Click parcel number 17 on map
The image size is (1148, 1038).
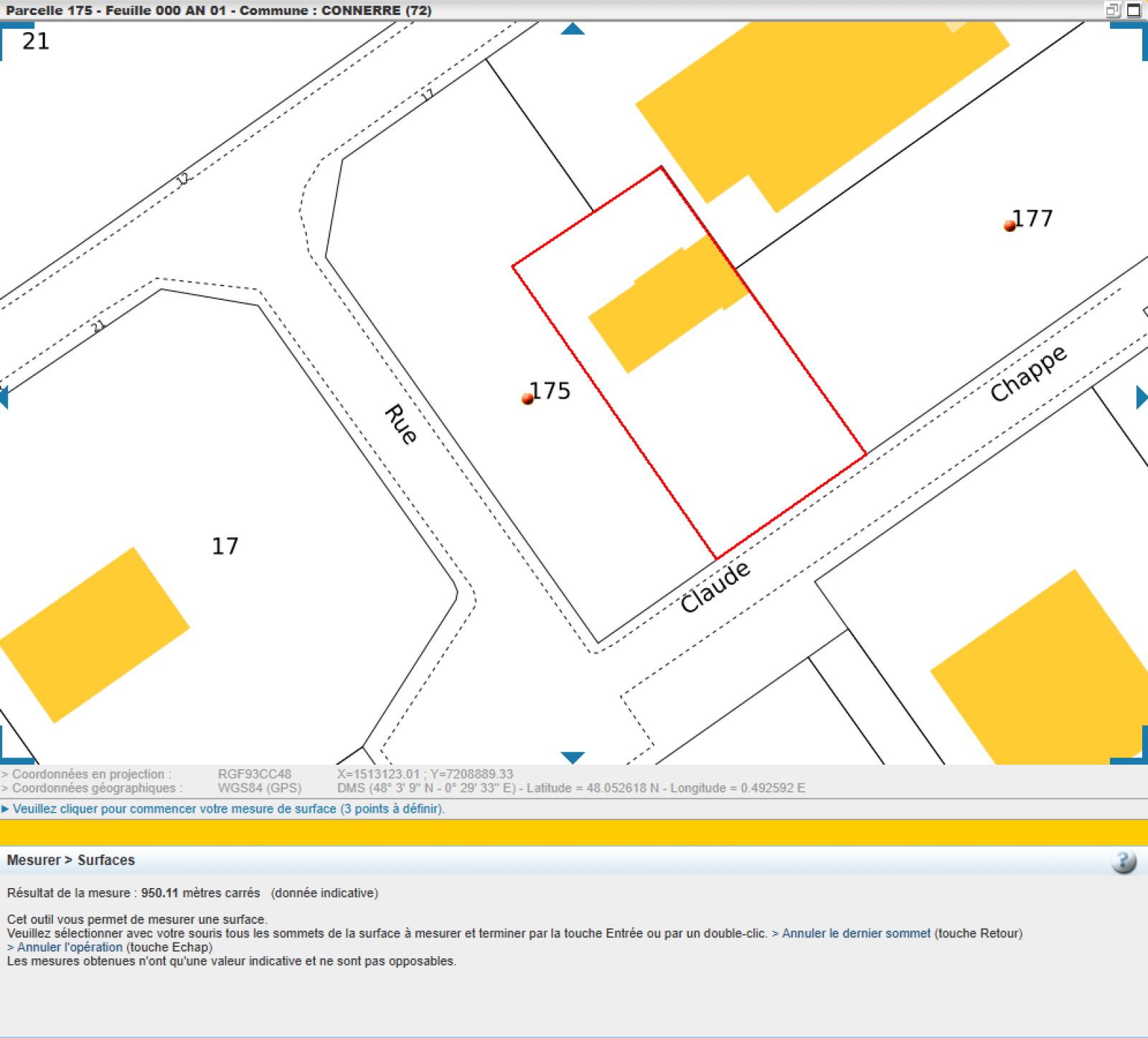tap(225, 547)
